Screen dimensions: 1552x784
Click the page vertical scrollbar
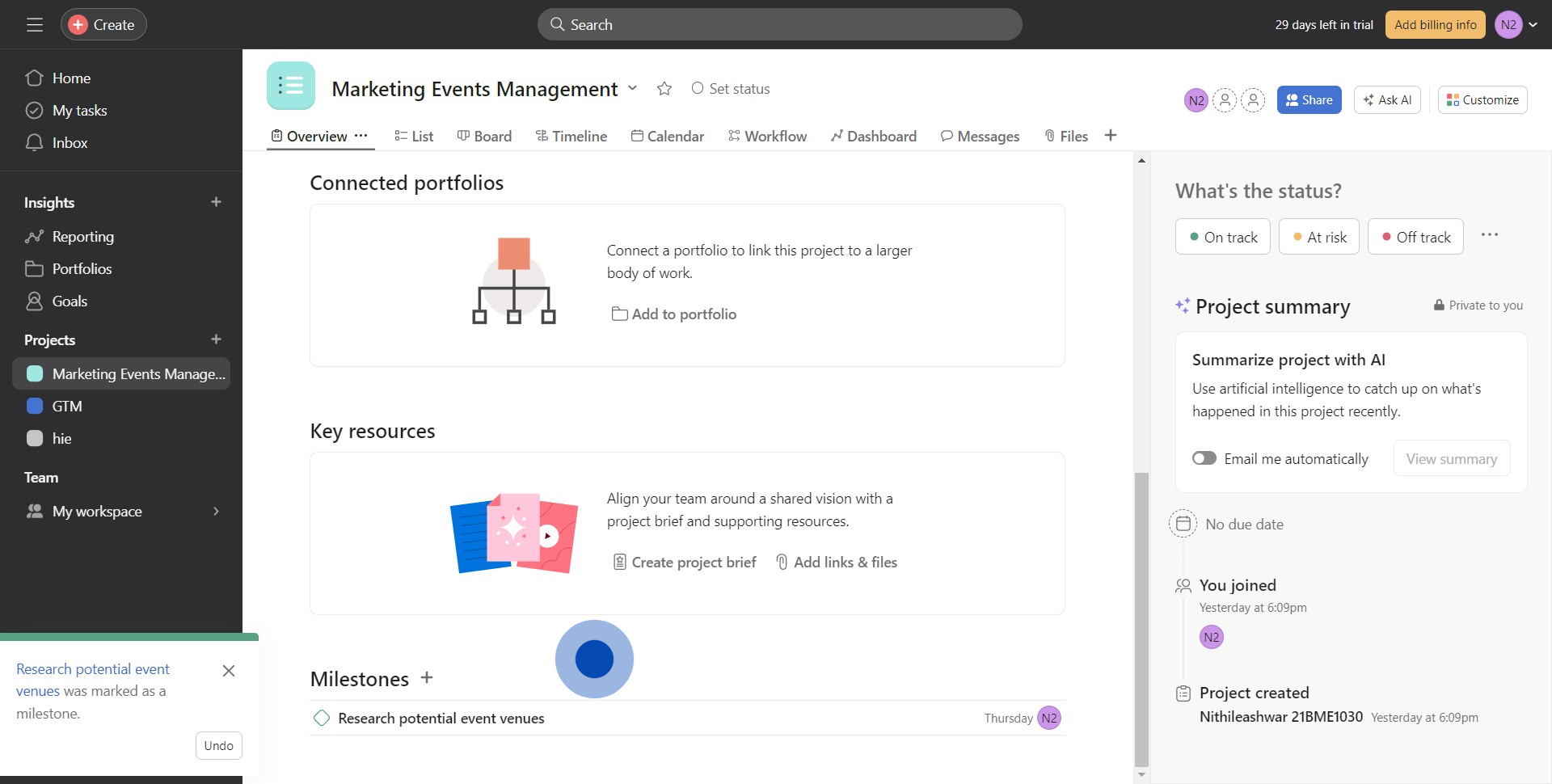coord(1141,619)
